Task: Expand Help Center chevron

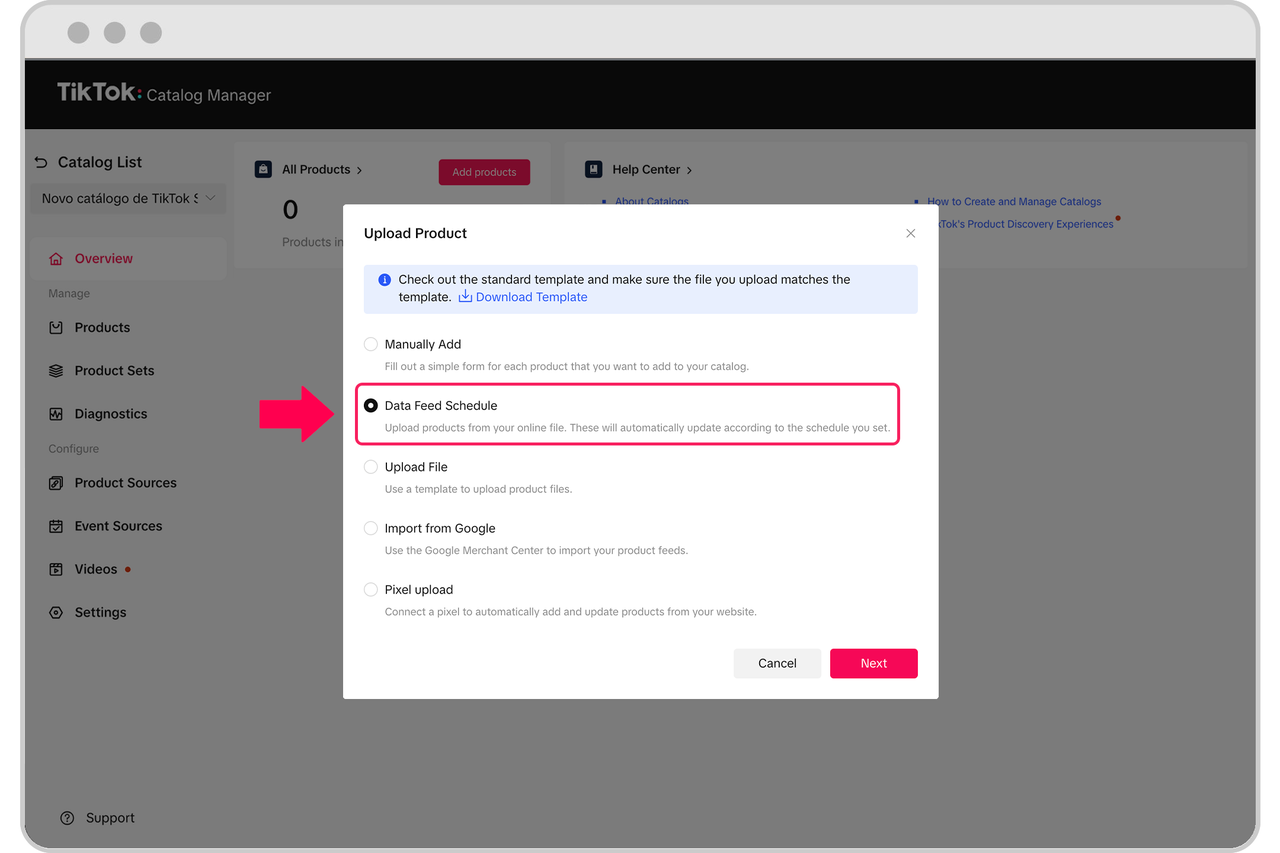Action: point(689,170)
